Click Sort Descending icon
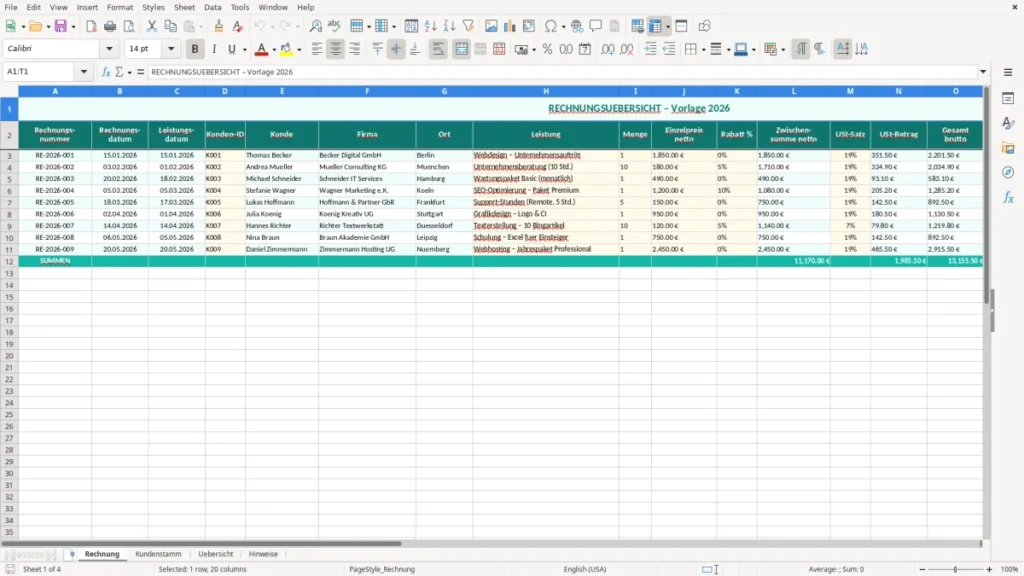 point(449,26)
